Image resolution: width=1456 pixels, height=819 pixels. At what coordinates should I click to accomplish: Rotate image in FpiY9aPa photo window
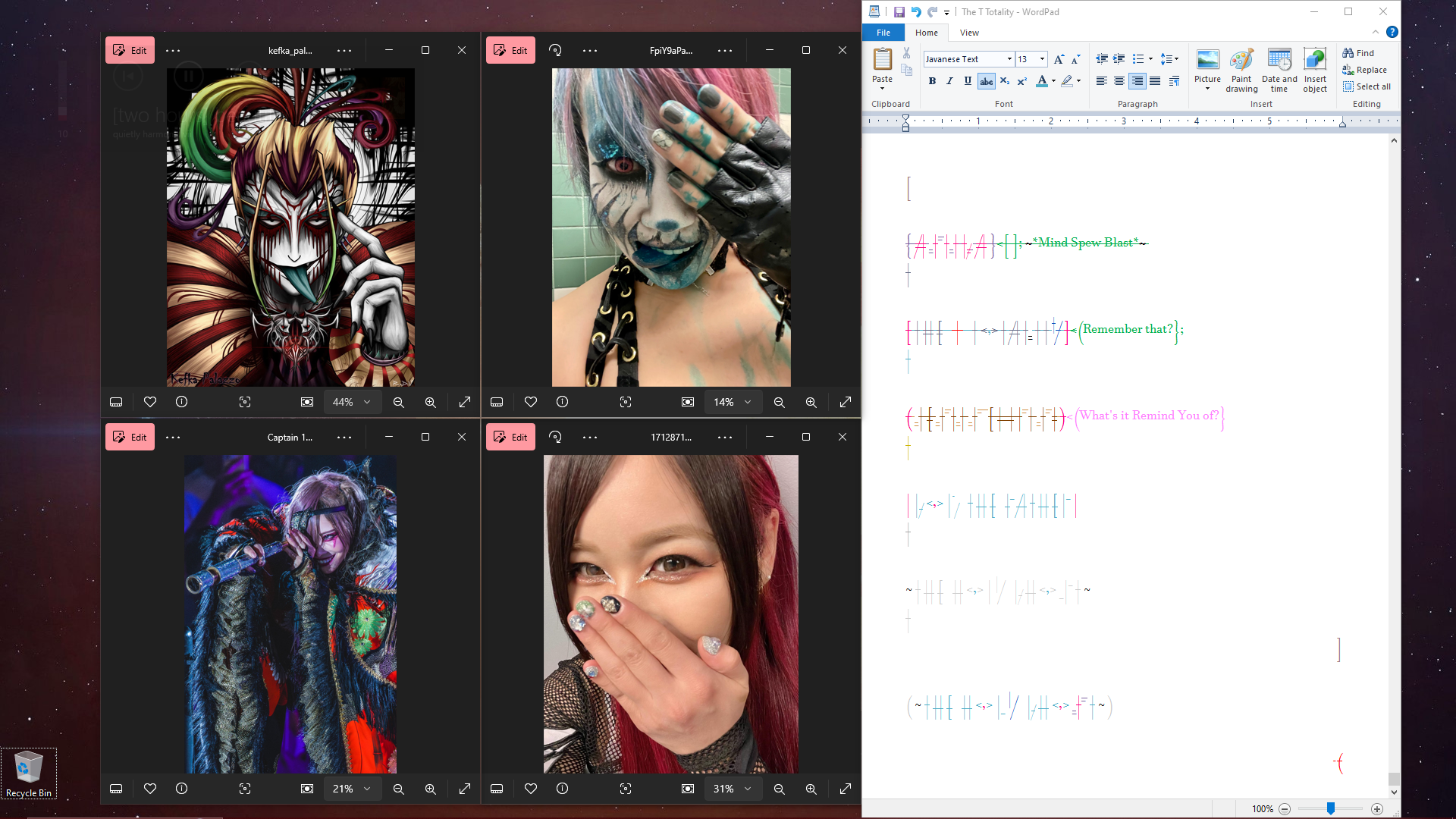555,50
